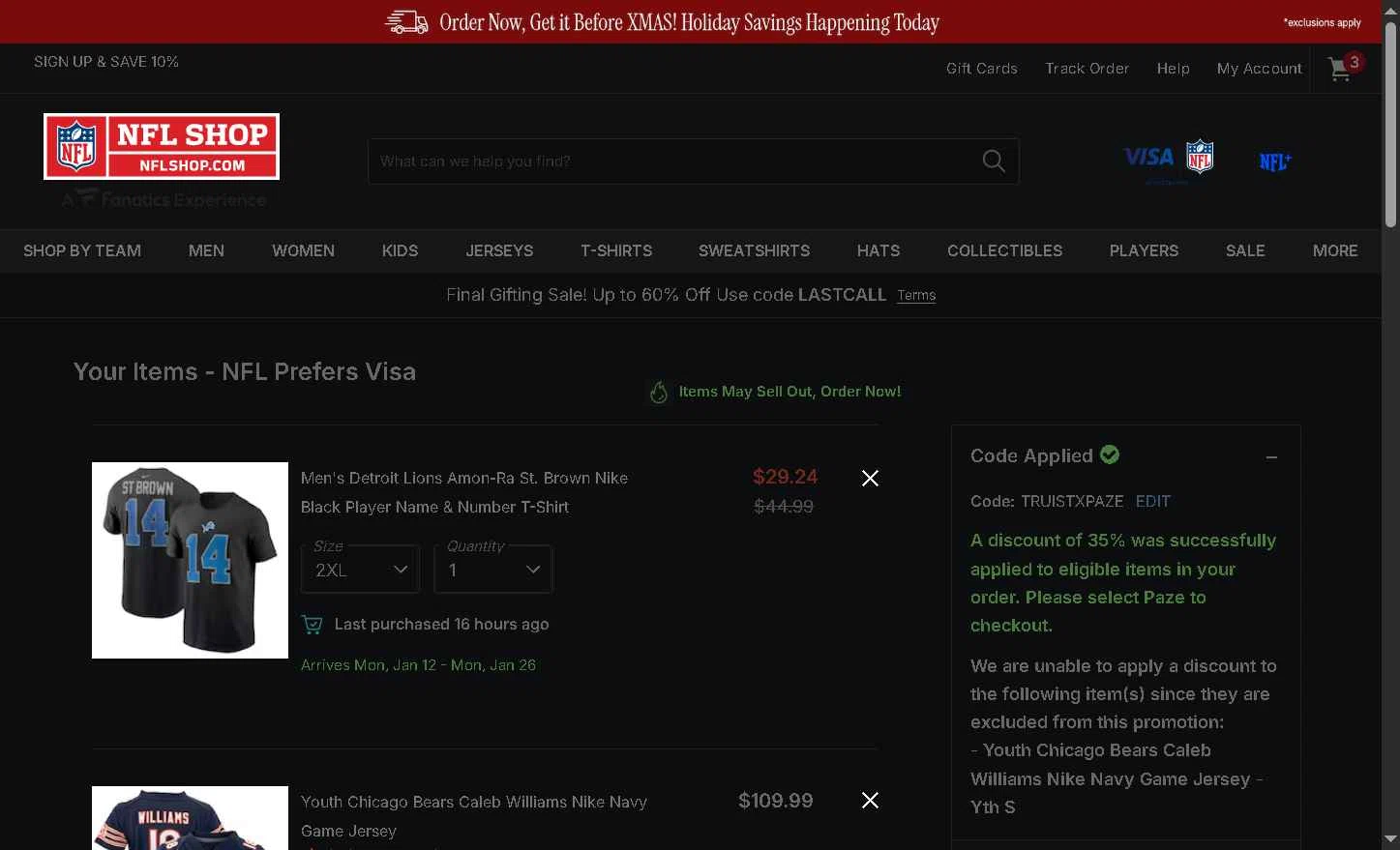Open the Collectibles menu
1400x850 pixels.
[1004, 250]
